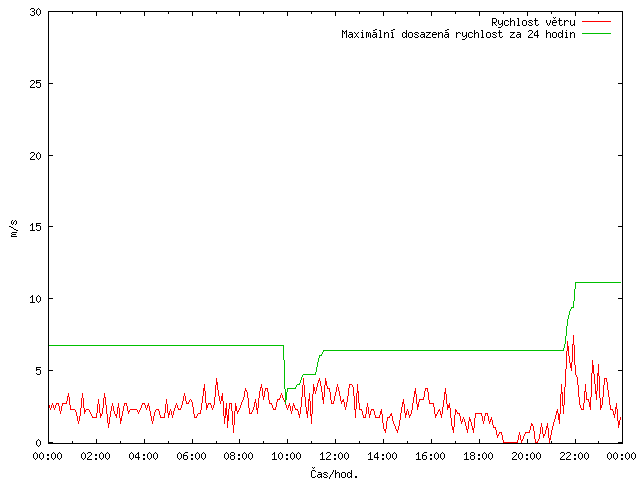This screenshot has width=640, height=480.
Task: Click the y-axis value 25
Action: 36,84
